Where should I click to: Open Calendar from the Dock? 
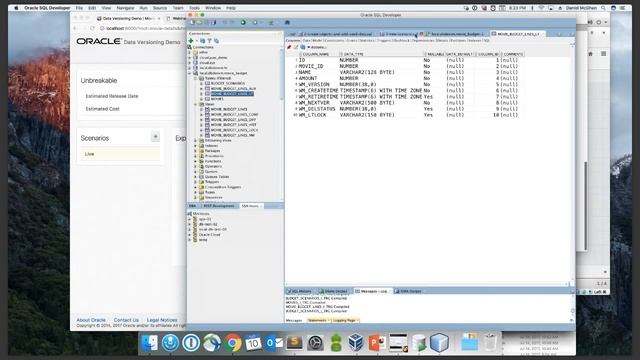[x=253, y=342]
